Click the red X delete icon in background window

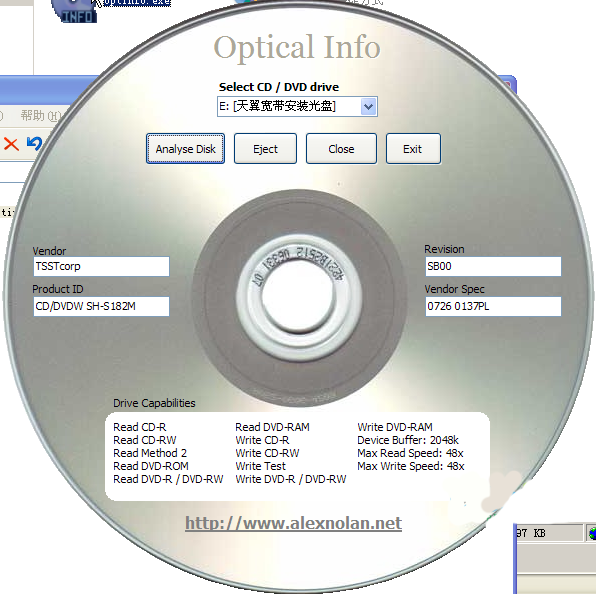(x=11, y=144)
